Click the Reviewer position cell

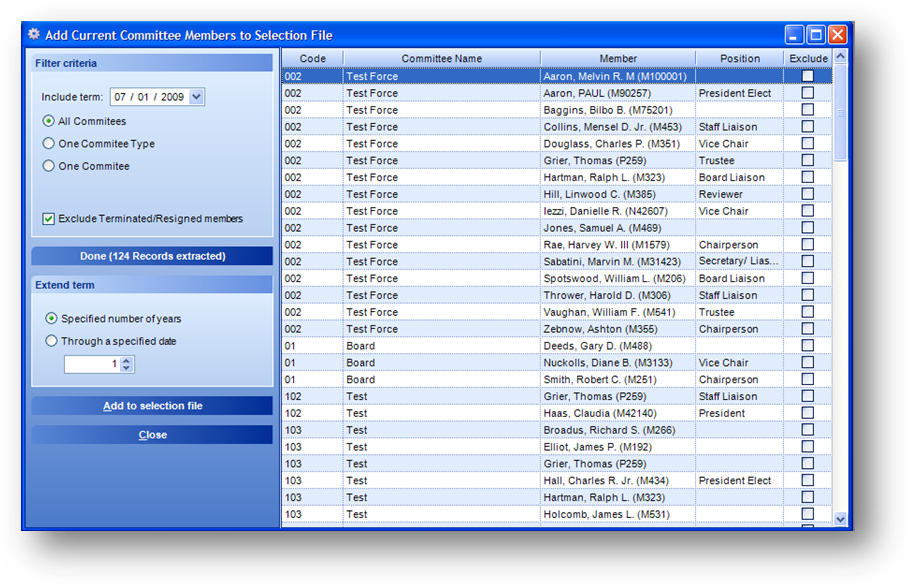pos(739,194)
